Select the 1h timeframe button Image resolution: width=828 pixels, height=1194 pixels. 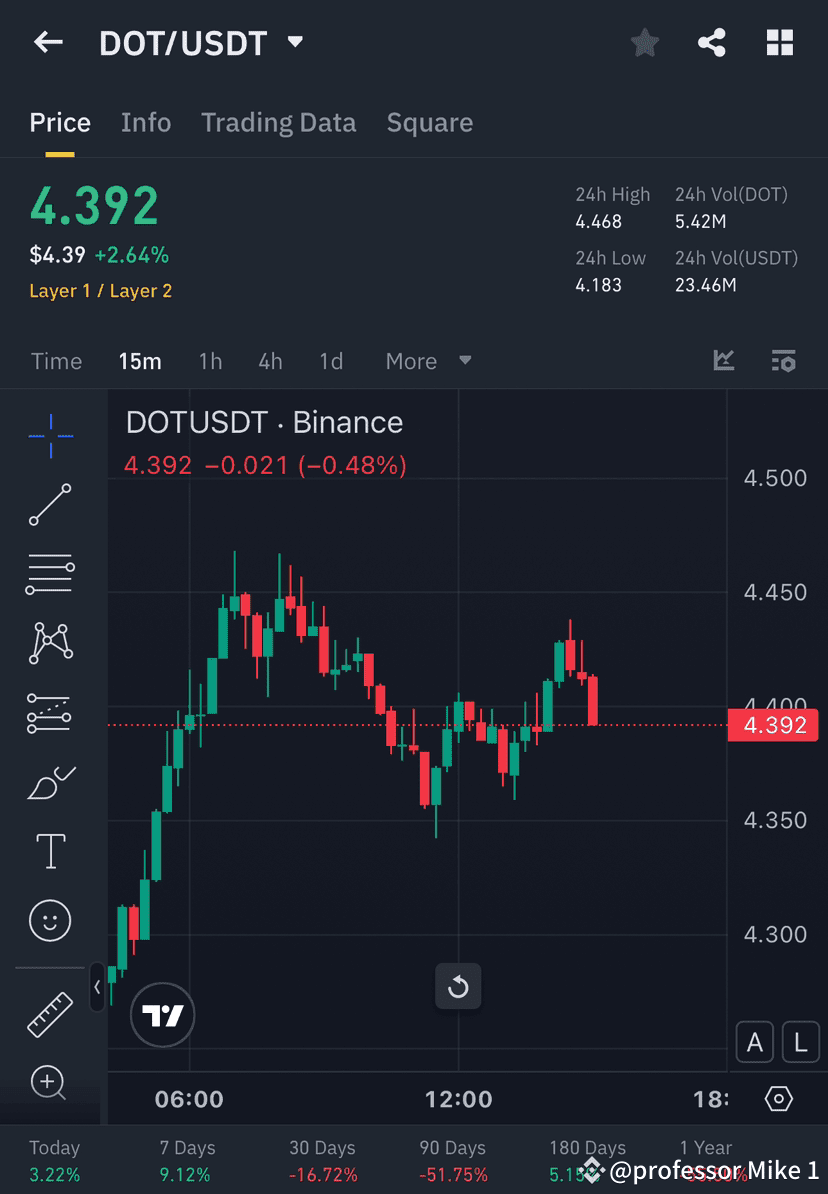[x=210, y=361]
